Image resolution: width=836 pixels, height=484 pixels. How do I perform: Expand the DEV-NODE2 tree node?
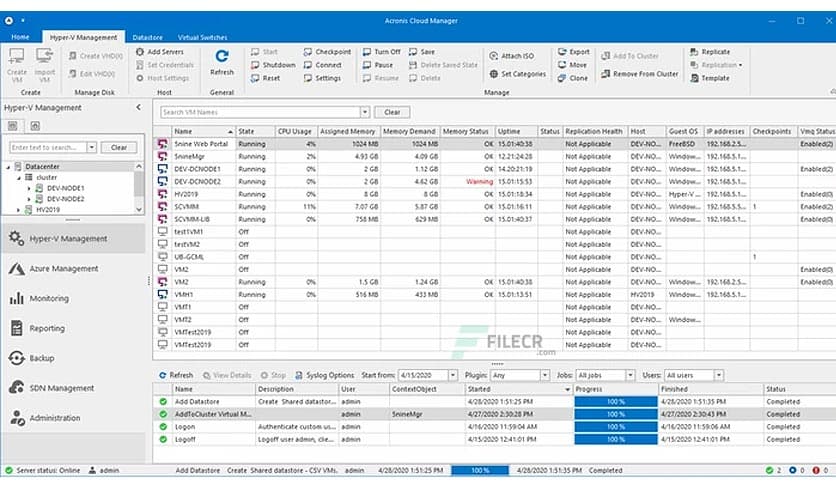[29, 199]
